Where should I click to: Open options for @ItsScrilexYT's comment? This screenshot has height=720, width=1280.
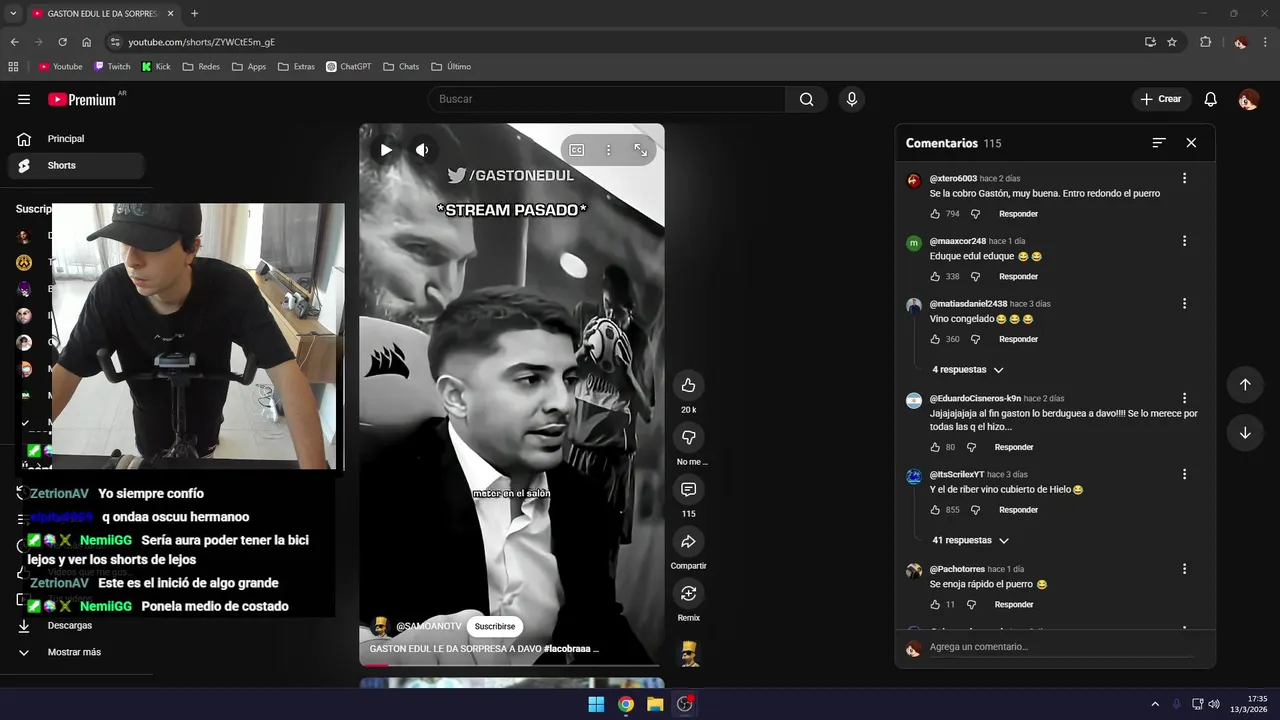pos(1184,474)
